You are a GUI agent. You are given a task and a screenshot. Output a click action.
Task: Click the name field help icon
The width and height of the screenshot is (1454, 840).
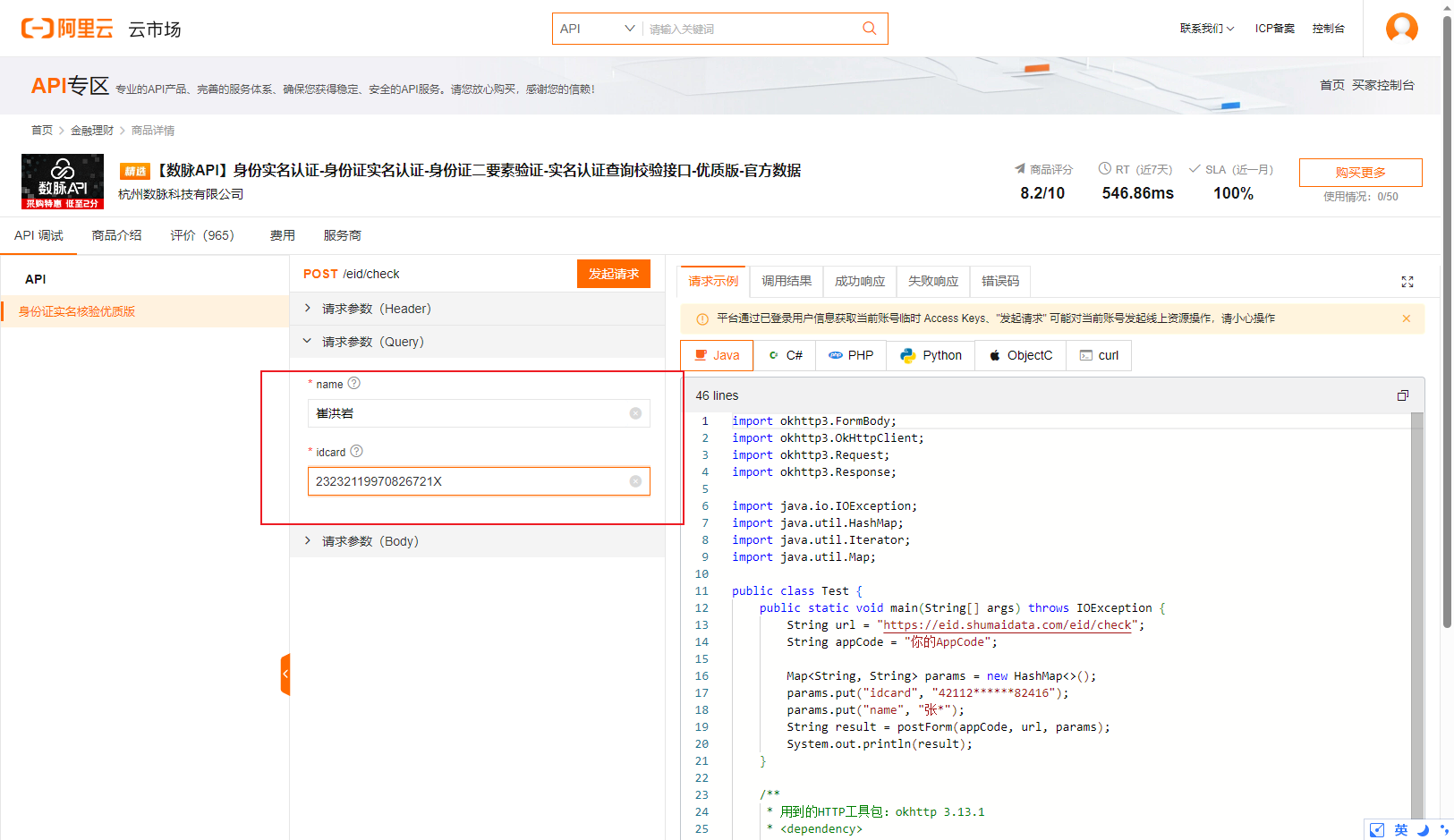pos(354,383)
